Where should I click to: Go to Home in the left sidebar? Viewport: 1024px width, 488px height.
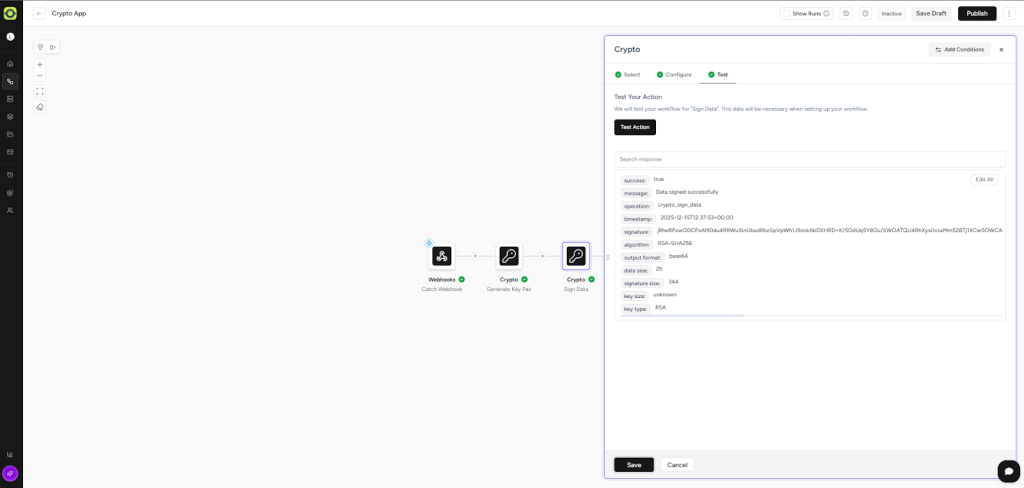[10, 63]
